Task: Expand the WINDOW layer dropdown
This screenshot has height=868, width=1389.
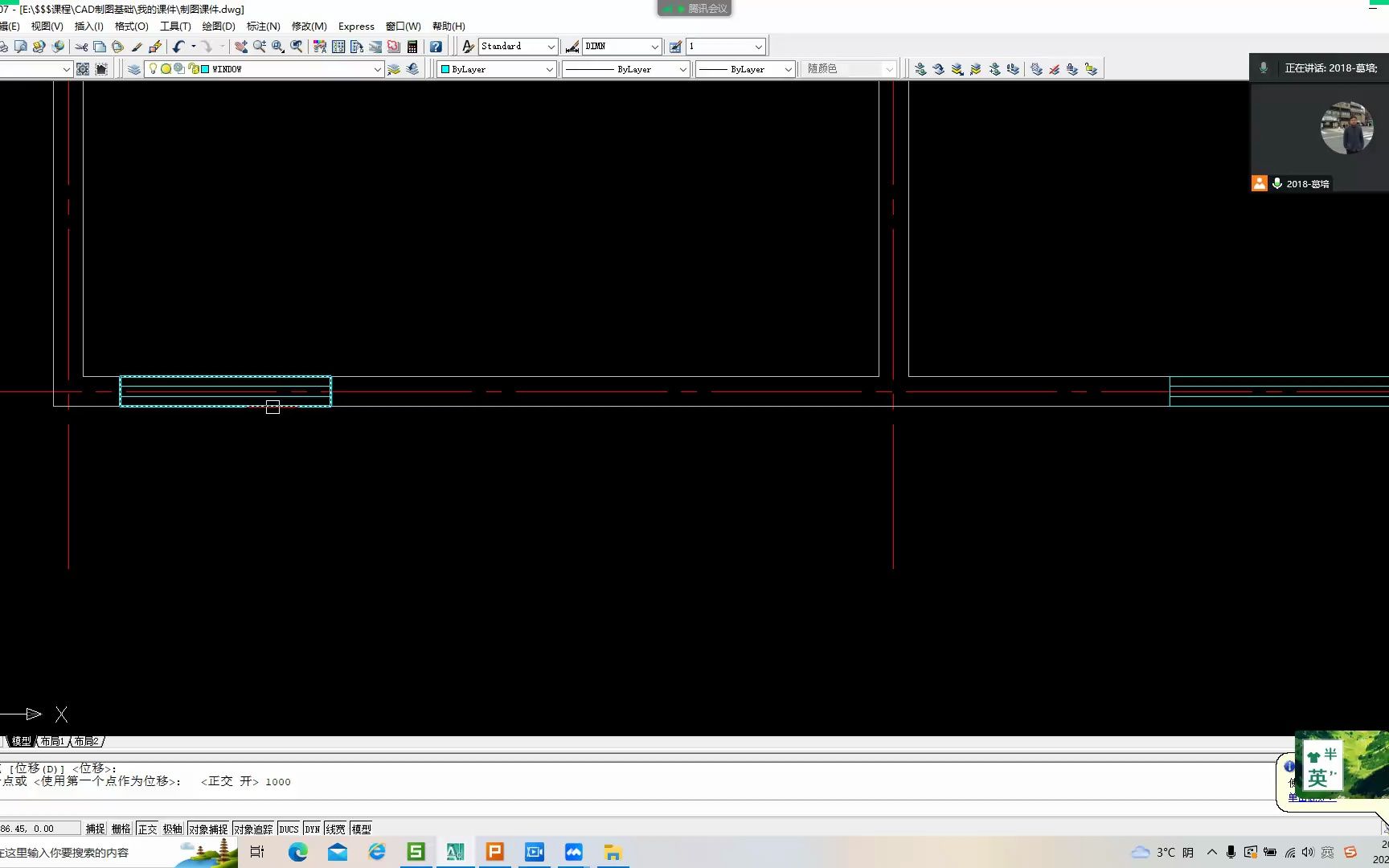Action: (x=377, y=69)
